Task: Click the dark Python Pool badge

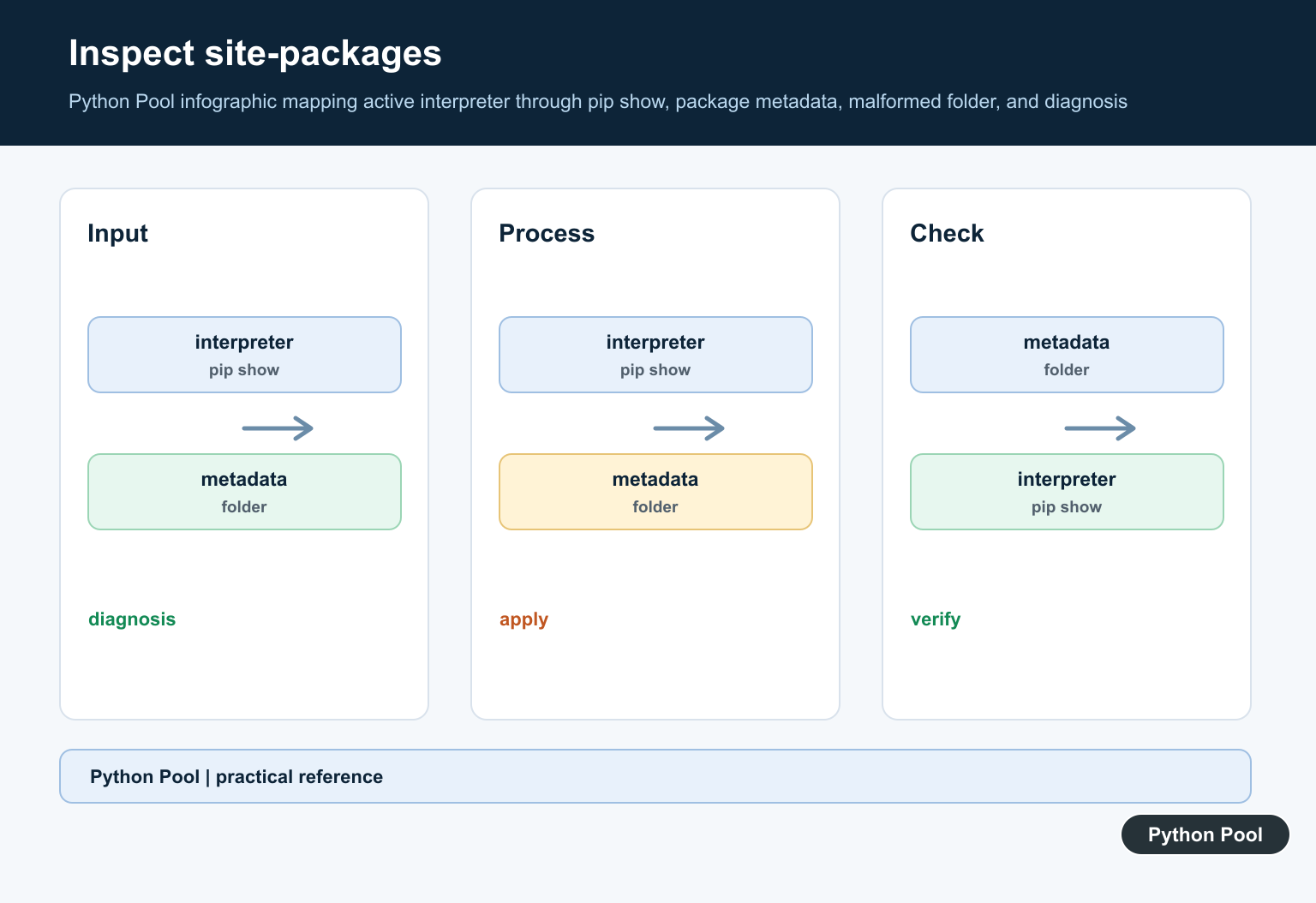Action: click(1205, 834)
